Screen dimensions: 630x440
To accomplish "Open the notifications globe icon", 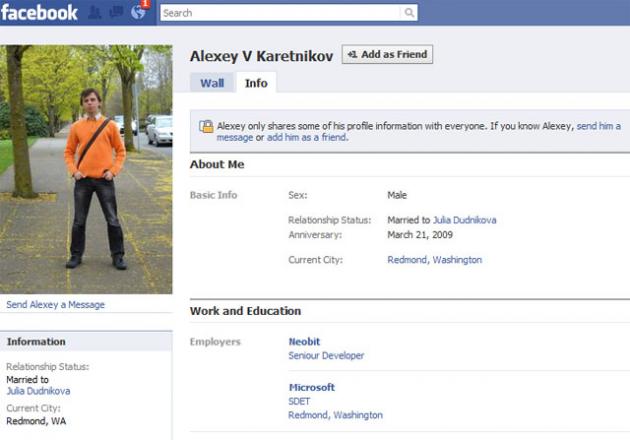I will (138, 12).
